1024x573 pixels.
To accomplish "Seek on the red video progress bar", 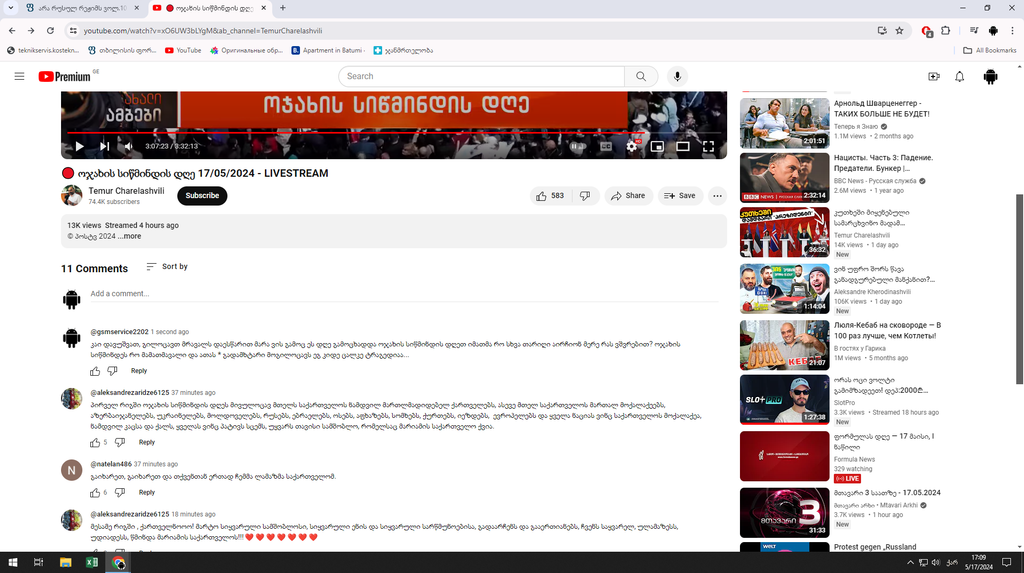I will click(394, 133).
